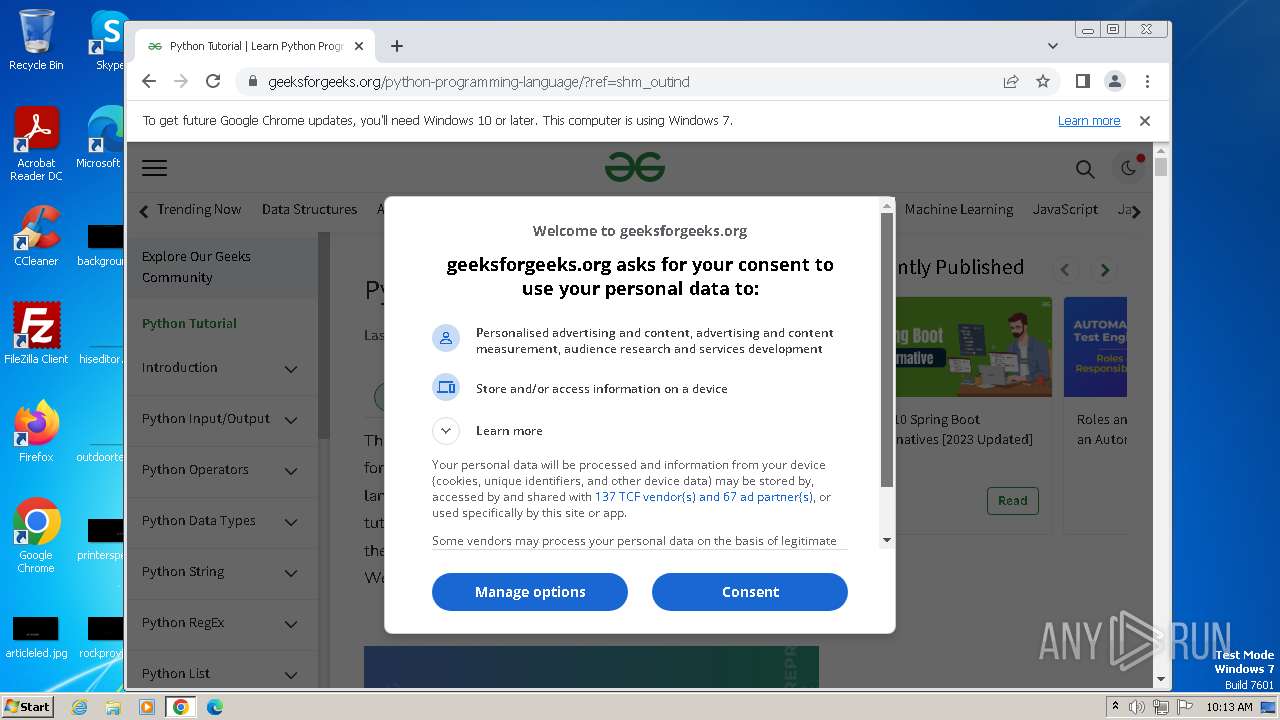Reload the page with refresh icon
This screenshot has width=1280, height=720.
[213, 82]
